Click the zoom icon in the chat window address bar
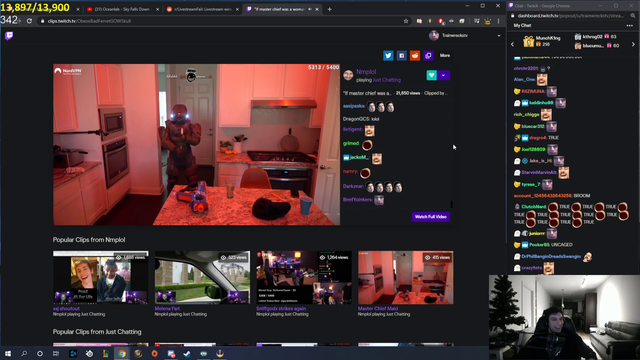The height and width of the screenshot is (360, 640). tap(633, 16)
